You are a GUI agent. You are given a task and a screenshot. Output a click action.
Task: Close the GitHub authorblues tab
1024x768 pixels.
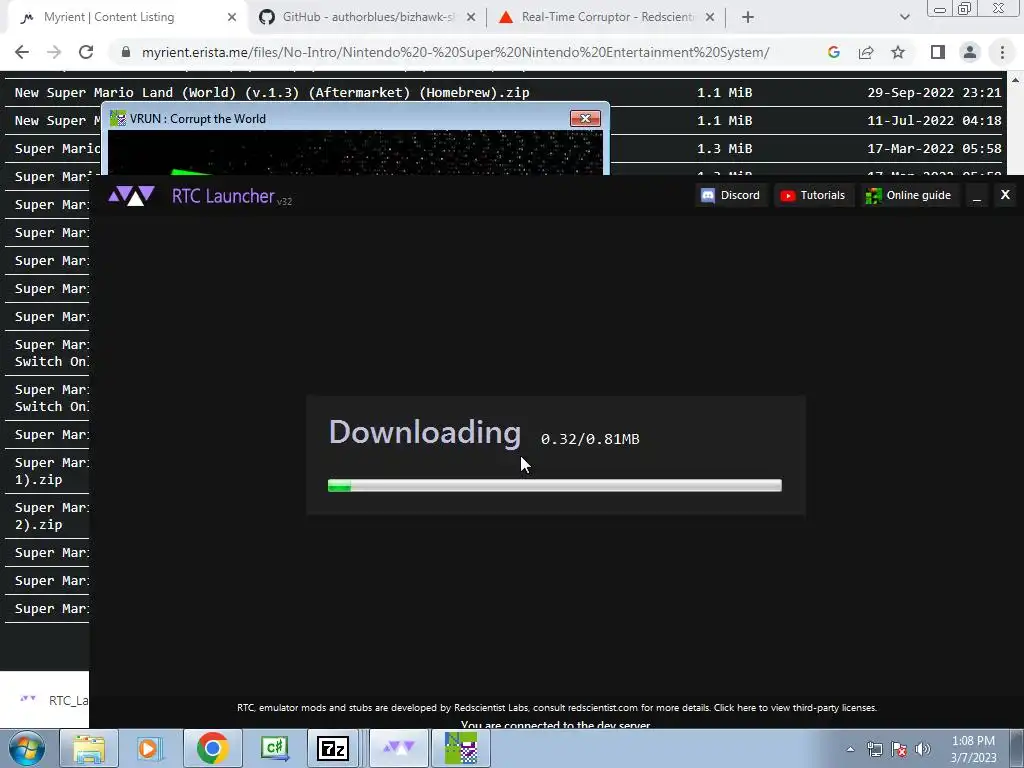[471, 18]
